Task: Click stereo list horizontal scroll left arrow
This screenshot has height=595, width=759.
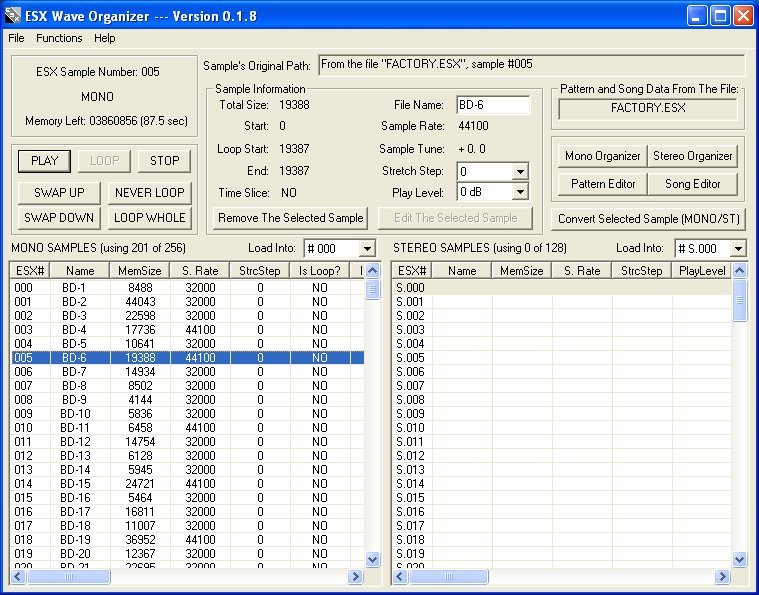Action: tap(400, 576)
